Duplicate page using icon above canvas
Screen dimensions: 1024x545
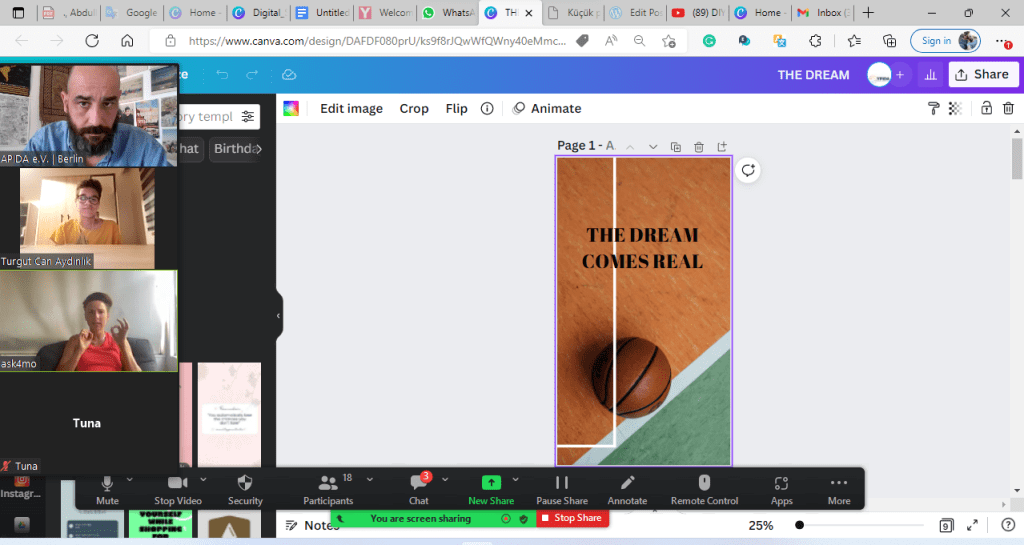point(676,147)
